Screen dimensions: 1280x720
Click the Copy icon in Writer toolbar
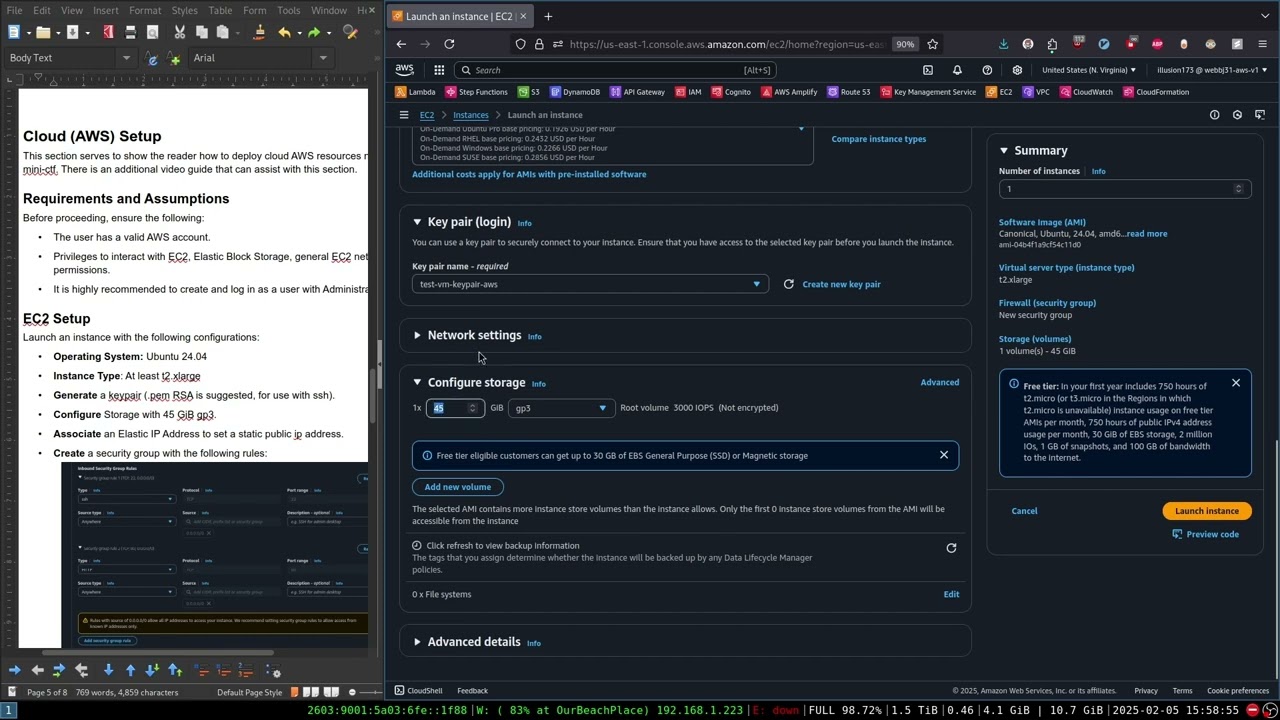coord(201,32)
